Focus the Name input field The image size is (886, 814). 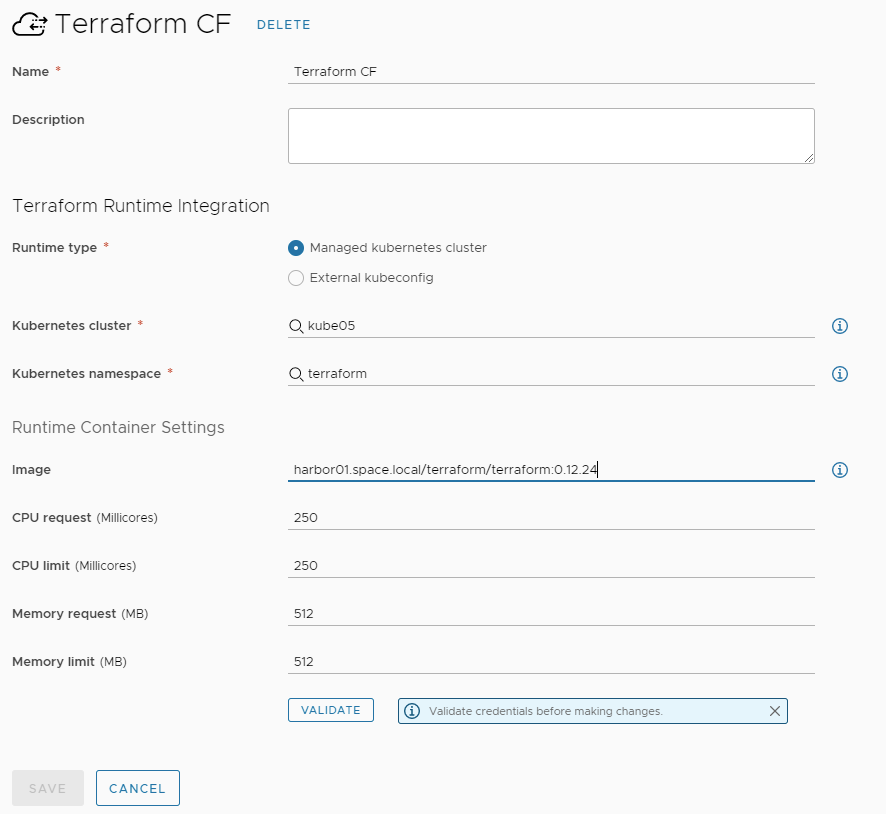[551, 72]
